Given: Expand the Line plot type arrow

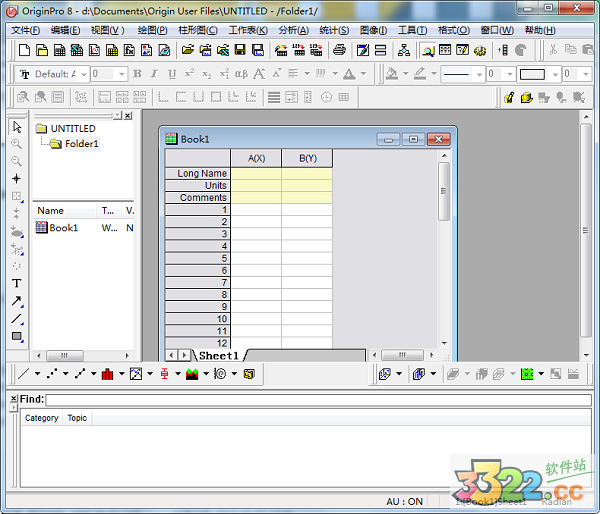Looking at the screenshot, I should [x=38, y=374].
